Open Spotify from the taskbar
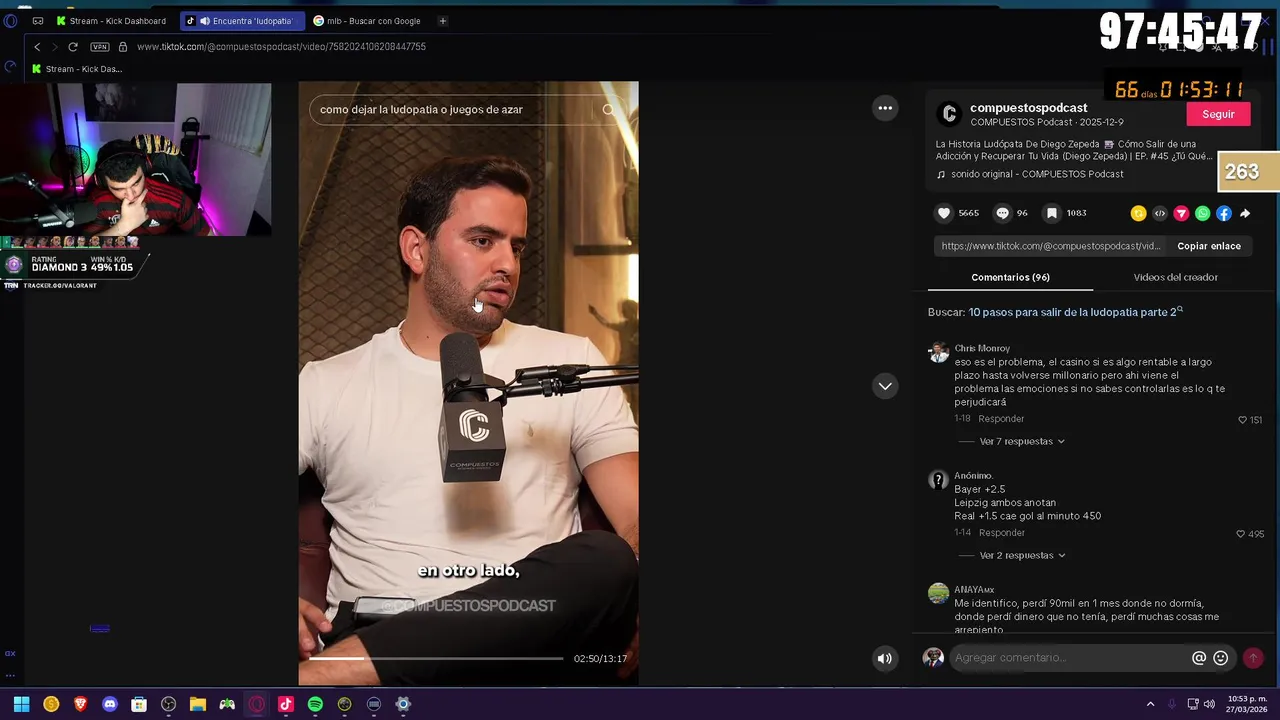 315,705
